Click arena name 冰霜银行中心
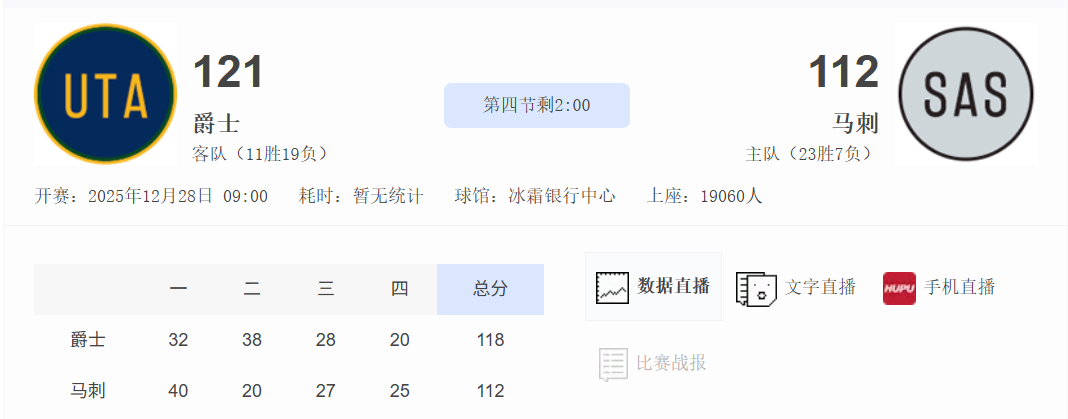 562,196
